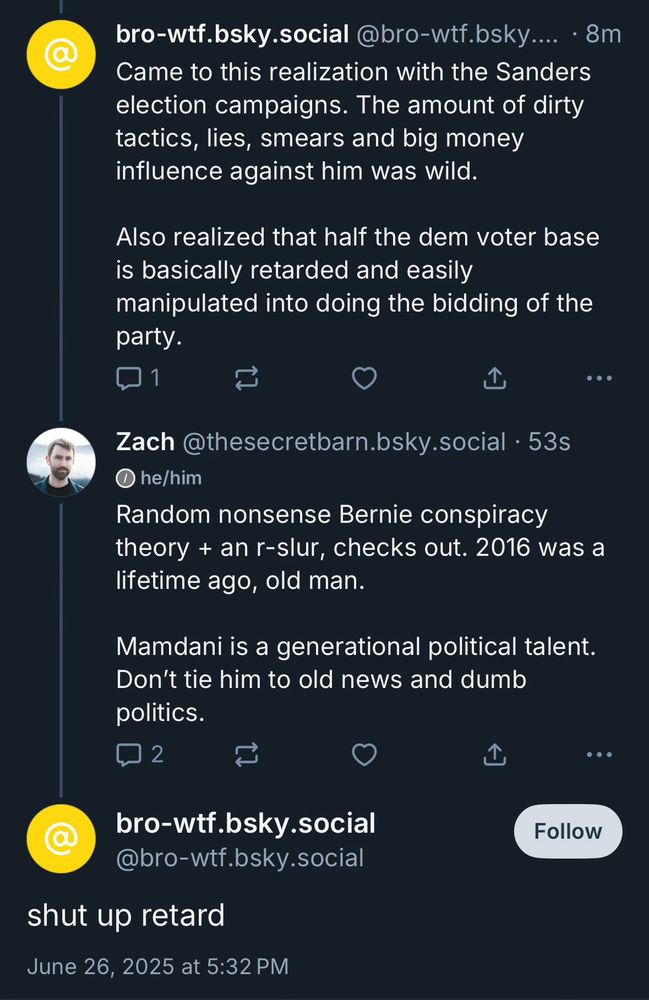Reply to Zach's Mamdani comment
649x1000 pixels.
tap(128, 755)
